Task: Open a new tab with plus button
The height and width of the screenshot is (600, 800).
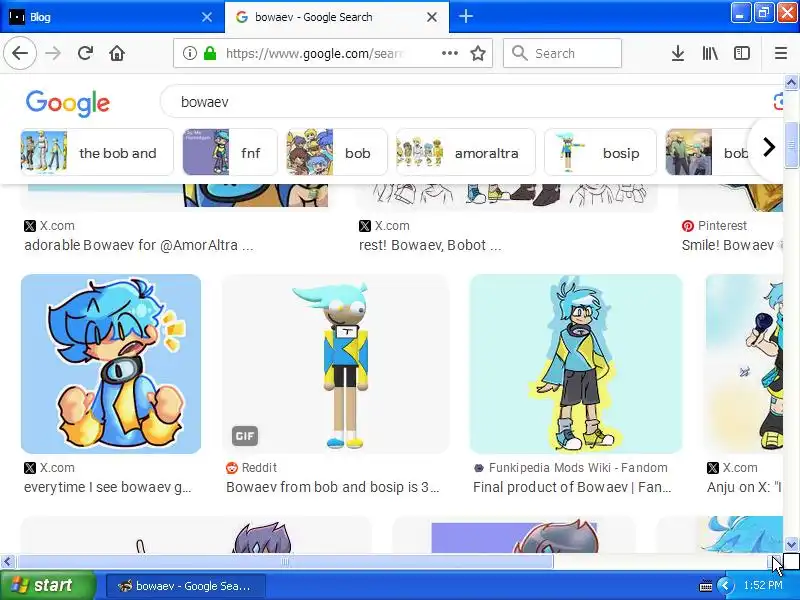Action: (465, 17)
